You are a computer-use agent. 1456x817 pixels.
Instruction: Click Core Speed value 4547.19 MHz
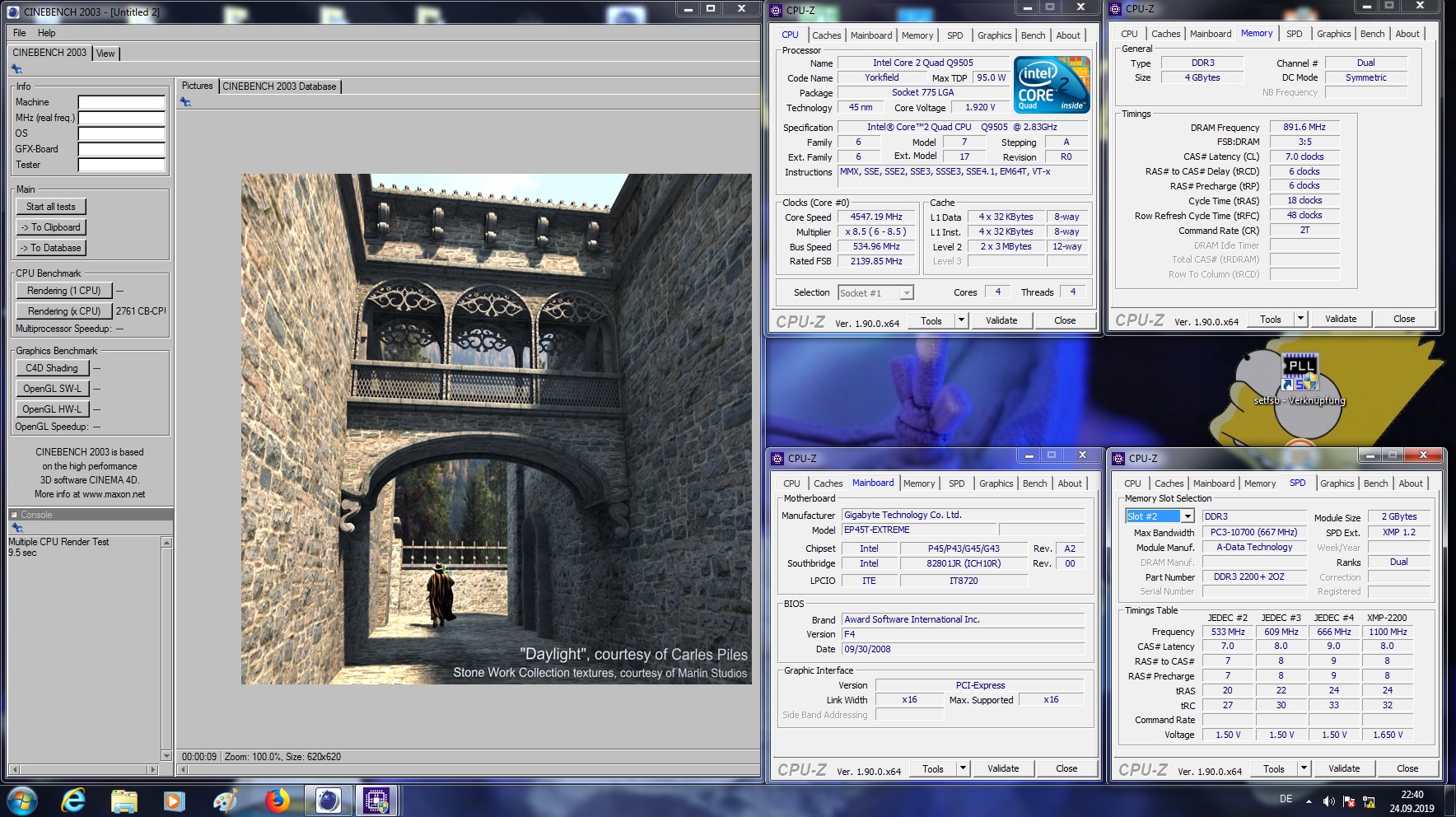[x=876, y=217]
